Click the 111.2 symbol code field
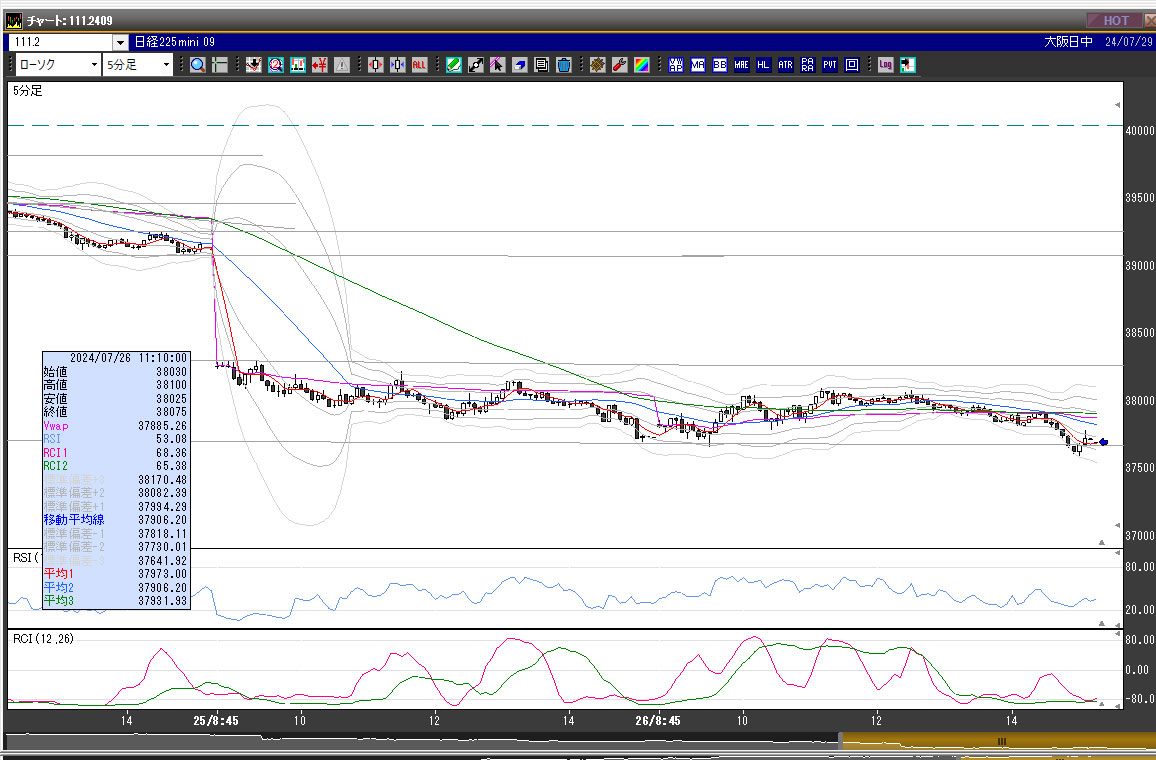This screenshot has height=760, width=1156. click(60, 42)
